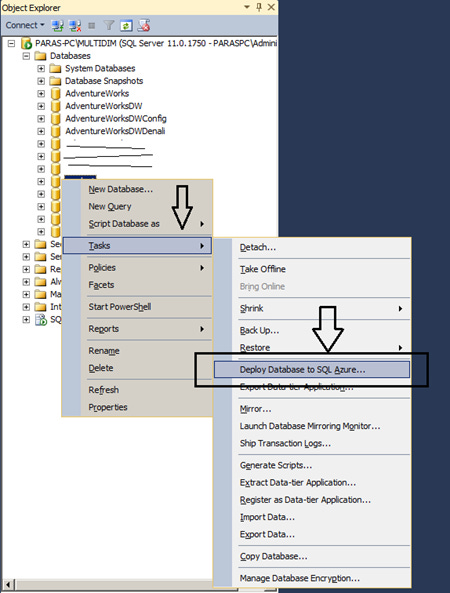Choose Extract Data-tier Application...
Image resolution: width=450 pixels, height=593 pixels.
click(x=312, y=483)
